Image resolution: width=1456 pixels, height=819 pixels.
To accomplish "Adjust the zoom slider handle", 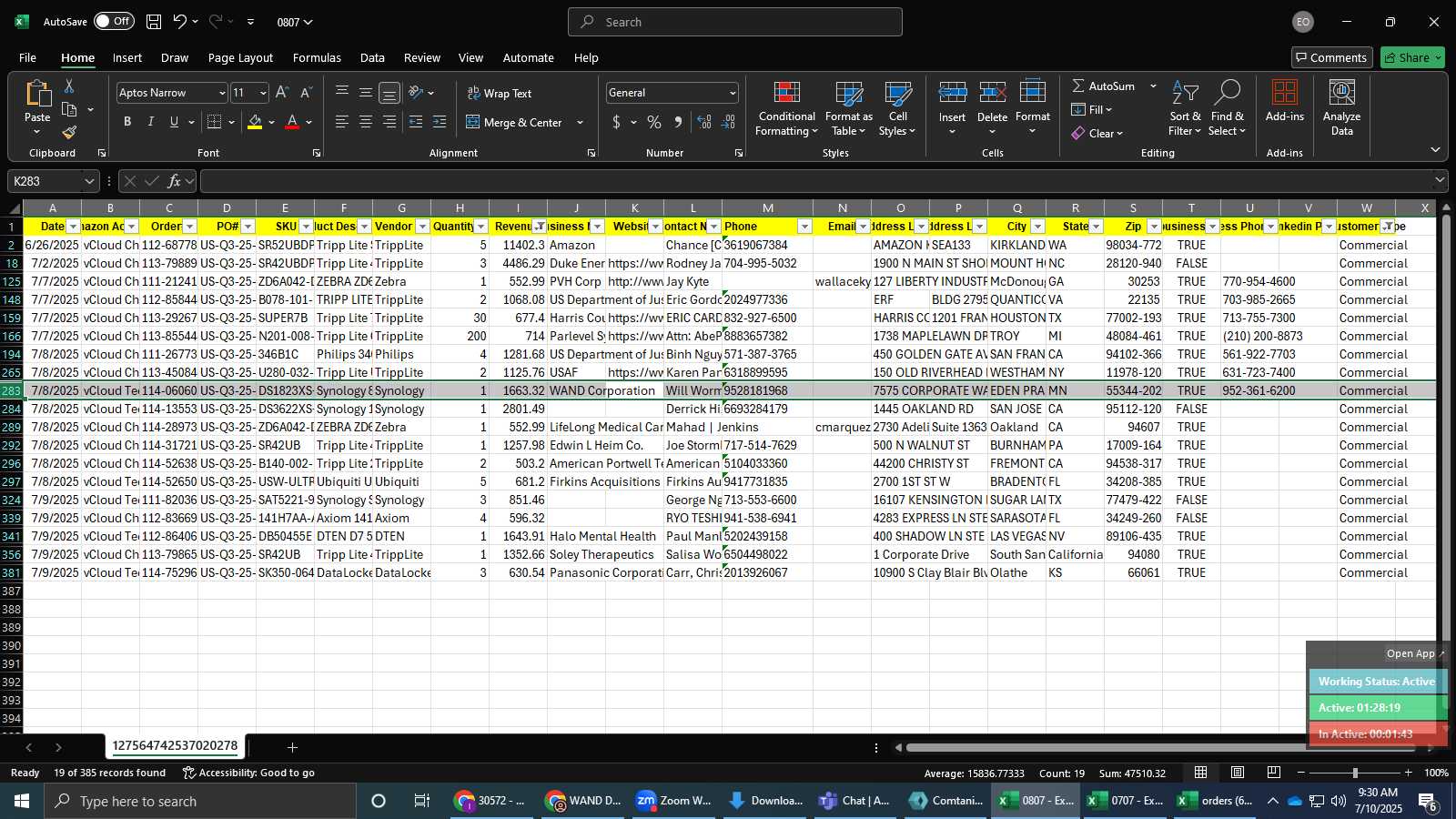I will point(1355,773).
